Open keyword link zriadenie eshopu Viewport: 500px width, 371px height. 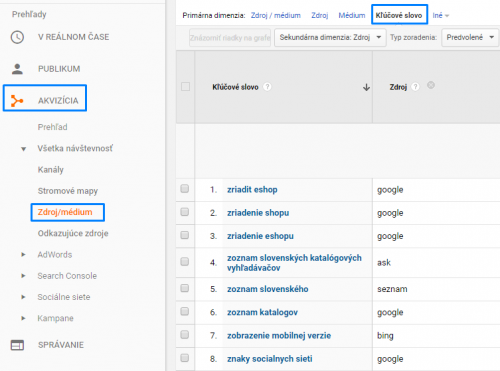260,236
